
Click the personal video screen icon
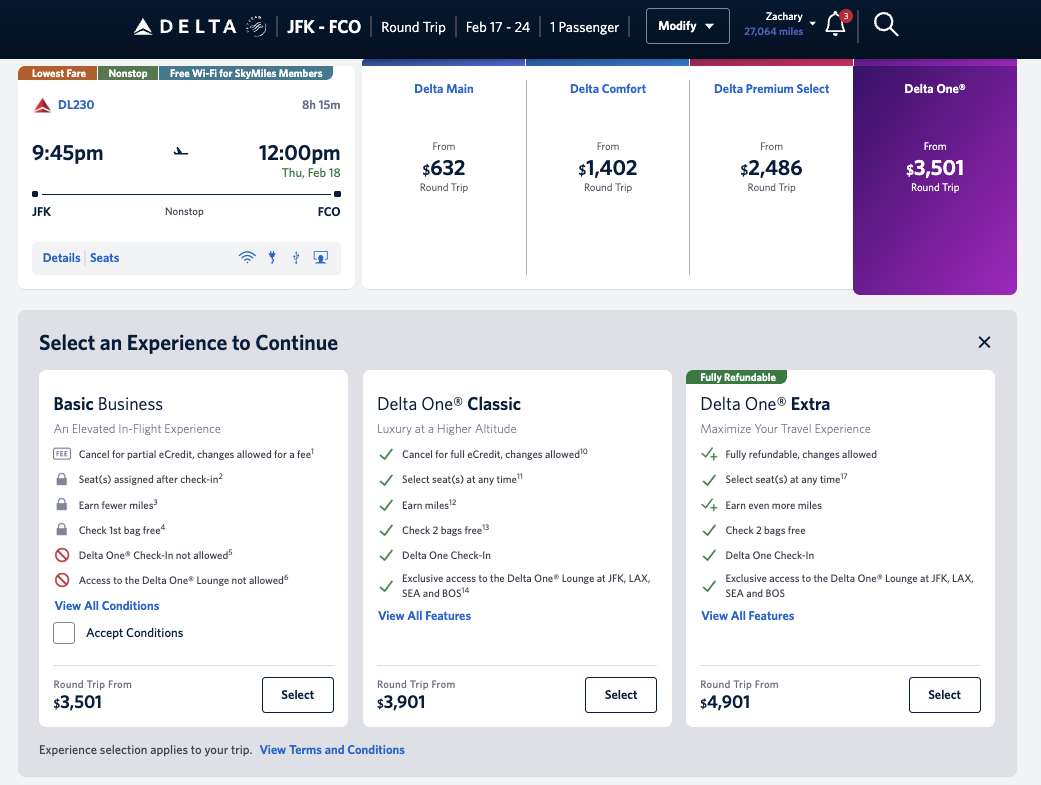[321, 258]
